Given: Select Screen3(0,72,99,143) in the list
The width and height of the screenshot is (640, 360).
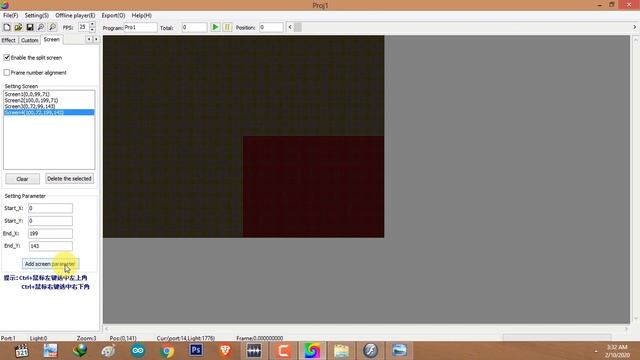Looking at the screenshot, I should pos(49,106).
